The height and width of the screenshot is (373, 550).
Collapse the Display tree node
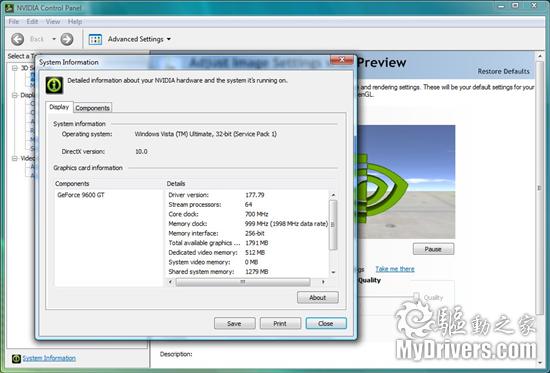click(x=15, y=95)
